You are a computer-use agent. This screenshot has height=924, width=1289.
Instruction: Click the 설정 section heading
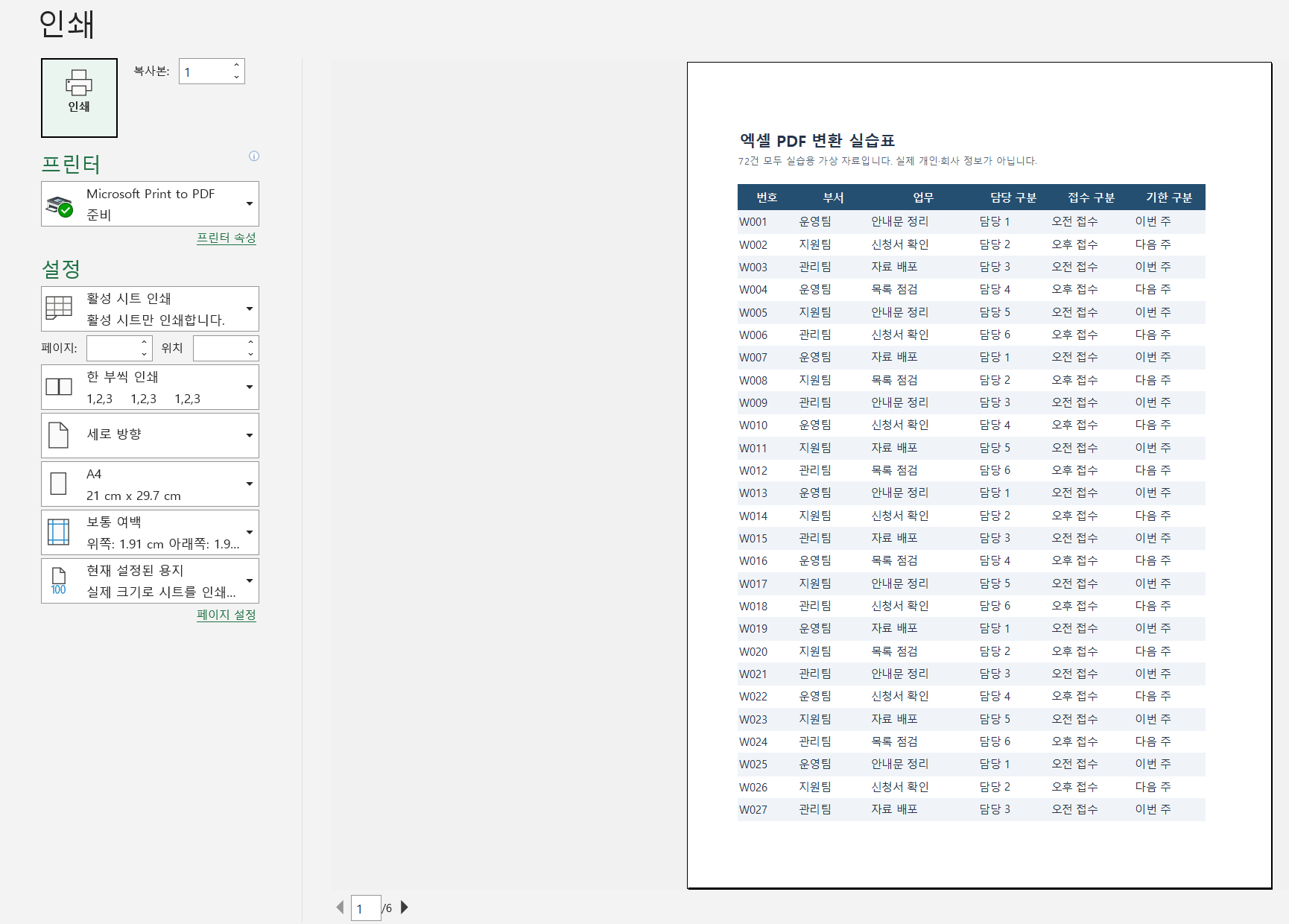(x=61, y=269)
